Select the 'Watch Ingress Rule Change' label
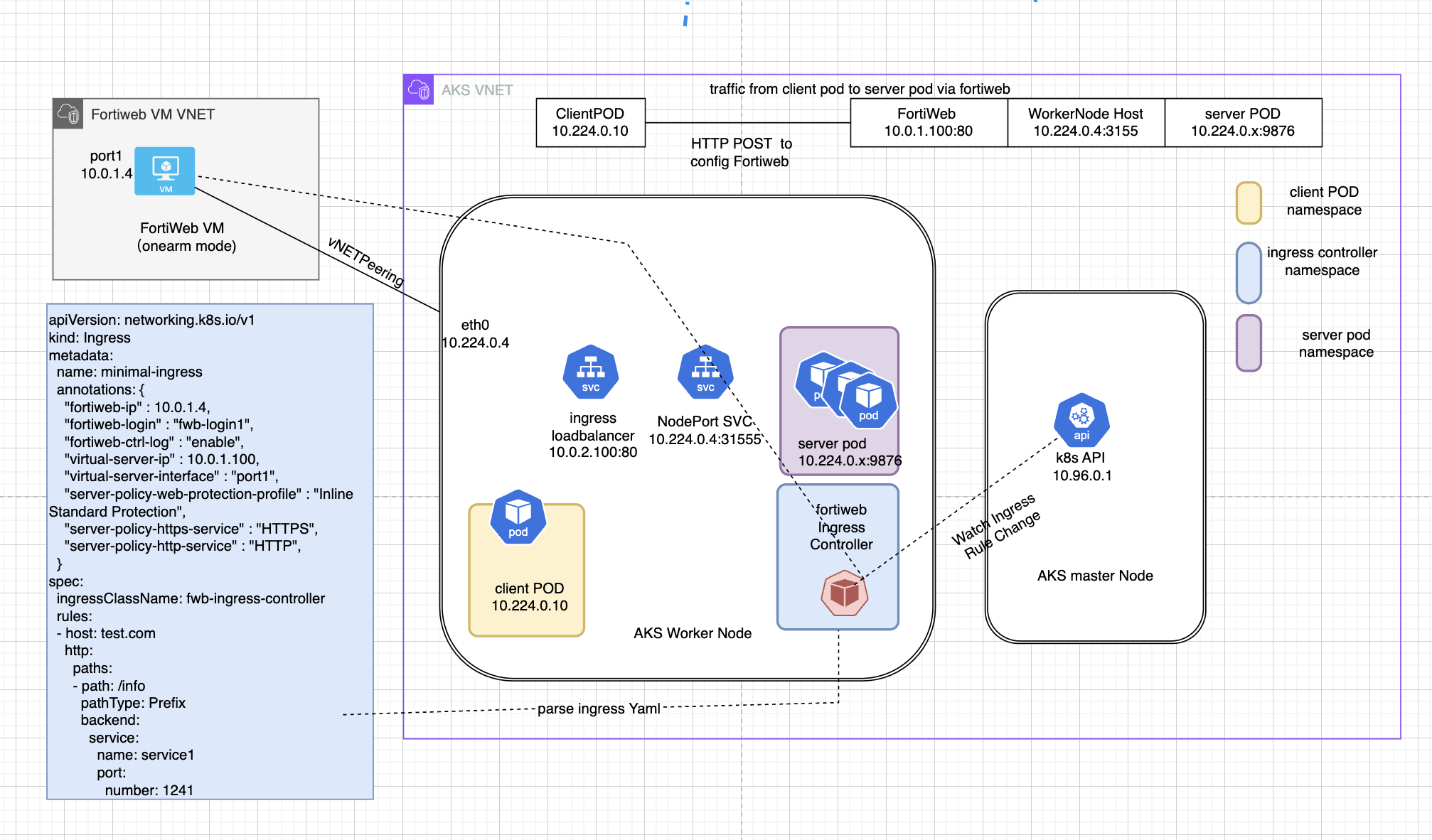This screenshot has width=1432, height=840. click(996, 527)
